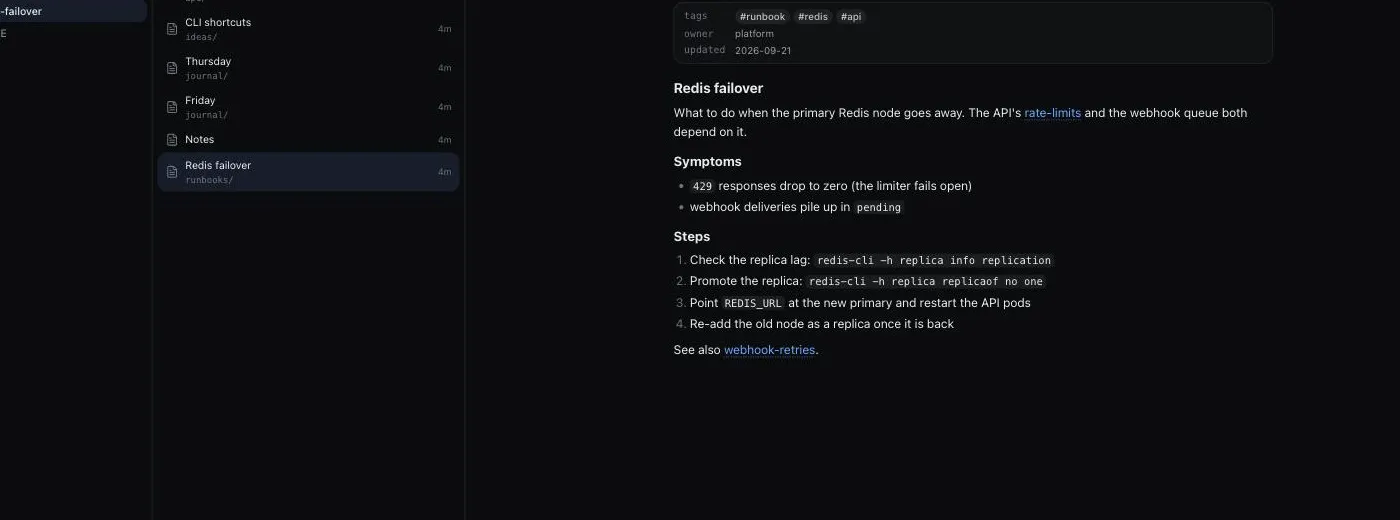The height and width of the screenshot is (520, 1400).
Task: Click the replicaof no one command
Action: pos(926,282)
